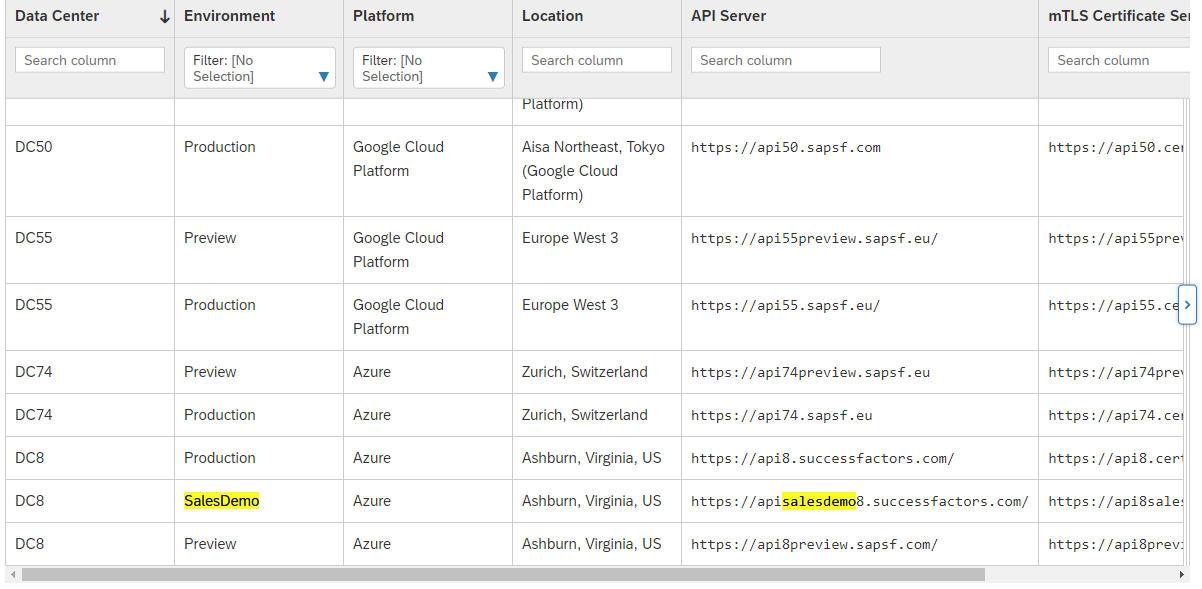This screenshot has height=589, width=1202.
Task: Open the https://apisalesdemo8.successfactors.com/ link
Action: coord(856,500)
